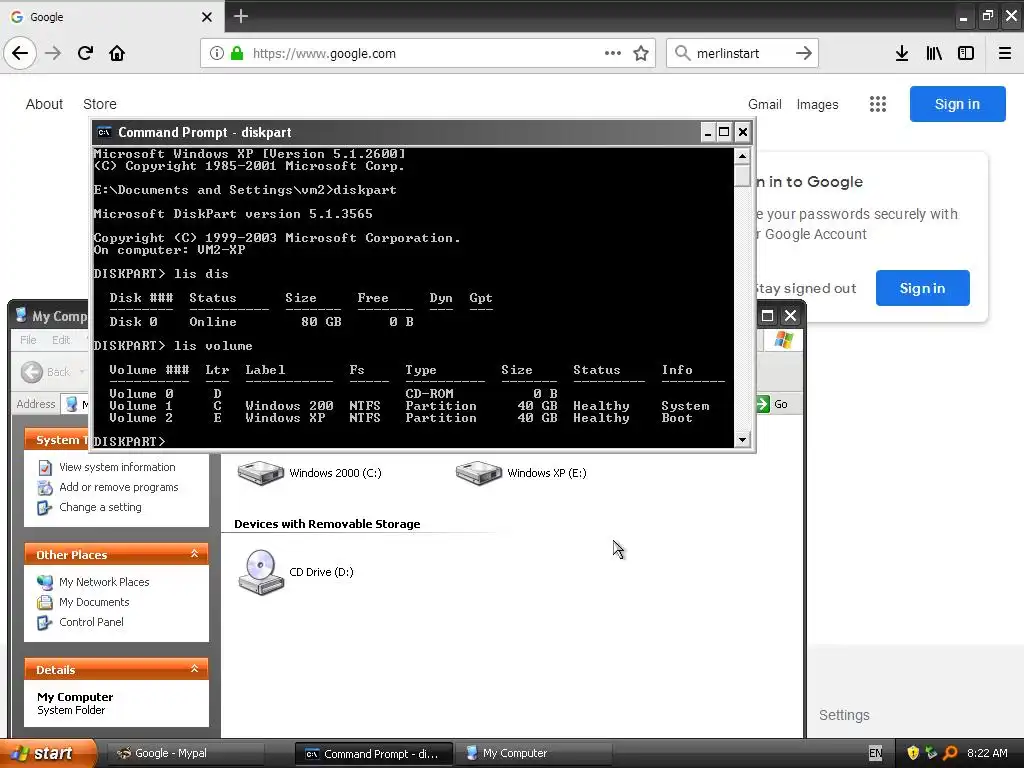Open My Network Places

point(104,582)
